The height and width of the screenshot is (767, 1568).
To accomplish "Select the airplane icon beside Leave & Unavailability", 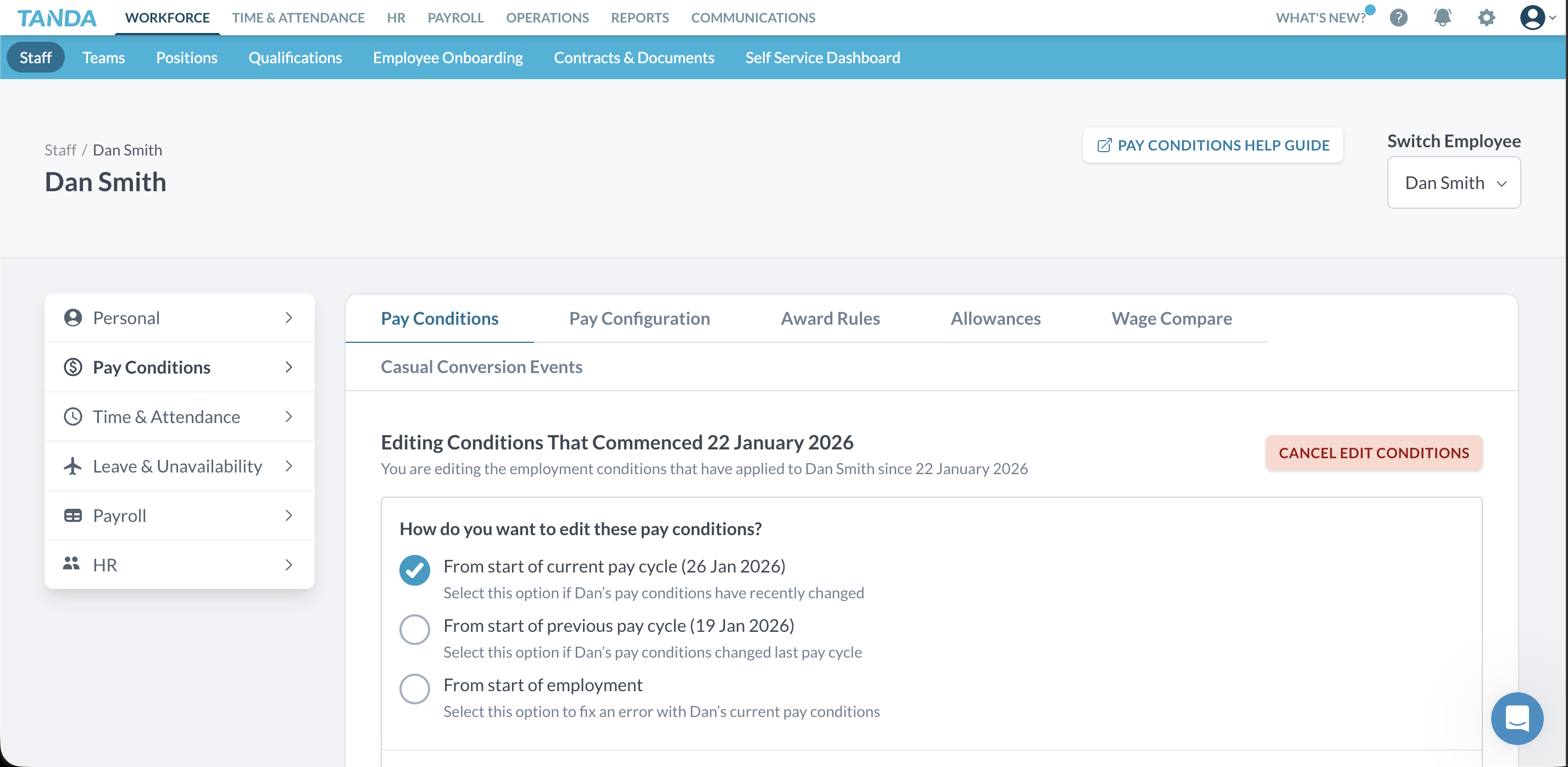I will tap(73, 466).
